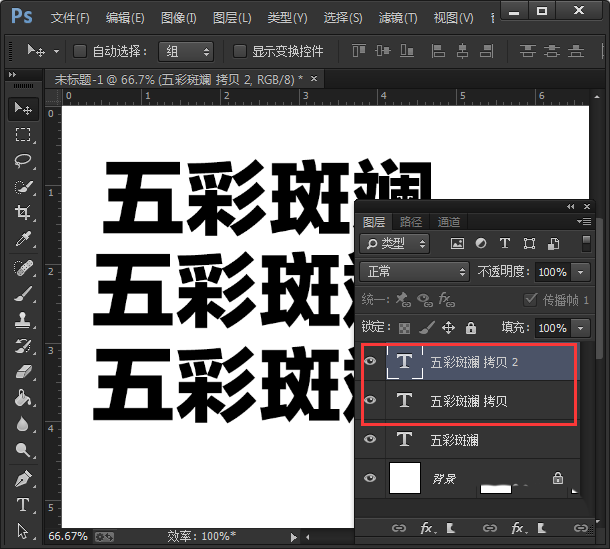
Task: Activate the Horizontal Type tool
Action: 23,505
